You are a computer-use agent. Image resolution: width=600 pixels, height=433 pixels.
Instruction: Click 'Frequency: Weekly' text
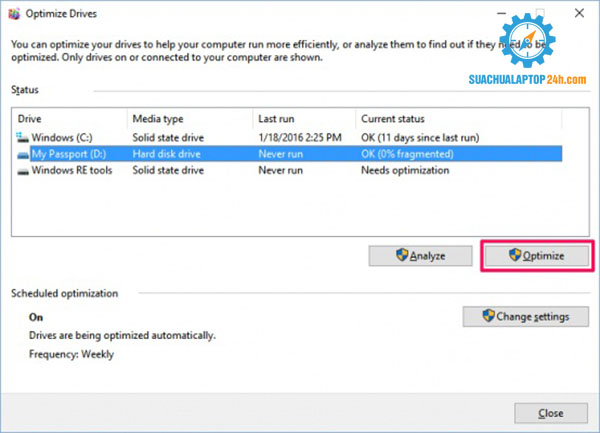[x=72, y=354]
